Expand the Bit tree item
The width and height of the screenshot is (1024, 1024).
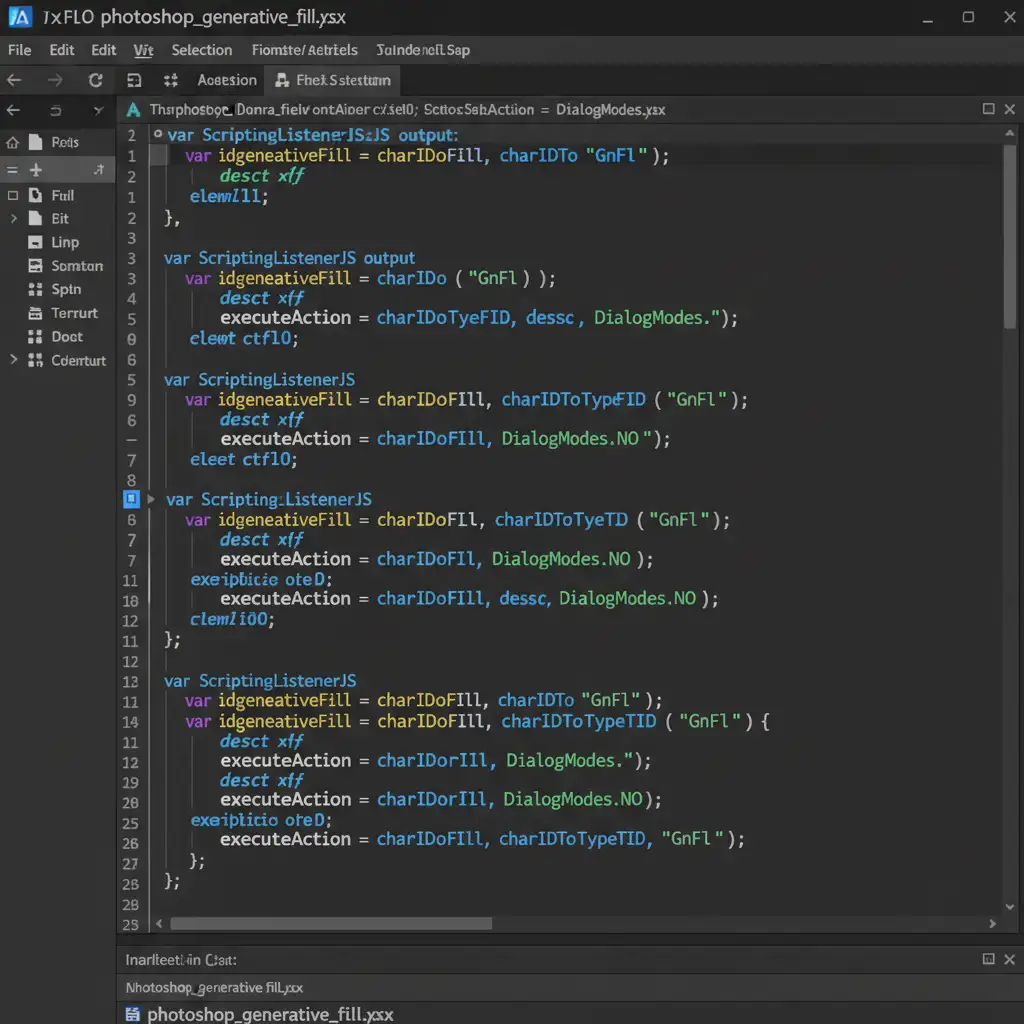point(13,218)
